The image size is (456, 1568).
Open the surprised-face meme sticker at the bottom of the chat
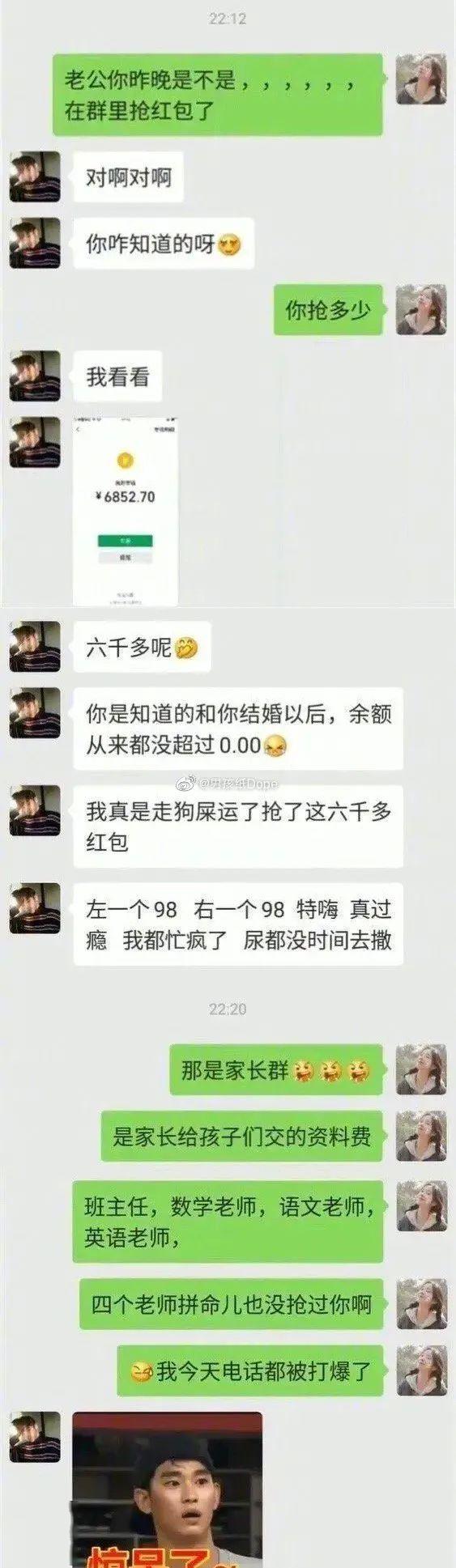coord(167,1489)
